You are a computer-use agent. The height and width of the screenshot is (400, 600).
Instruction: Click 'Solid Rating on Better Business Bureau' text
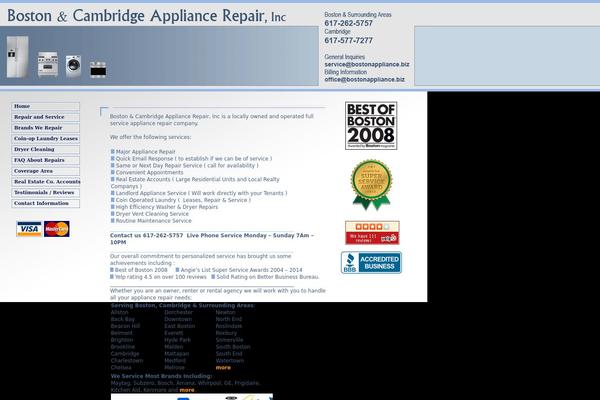tap(267, 277)
